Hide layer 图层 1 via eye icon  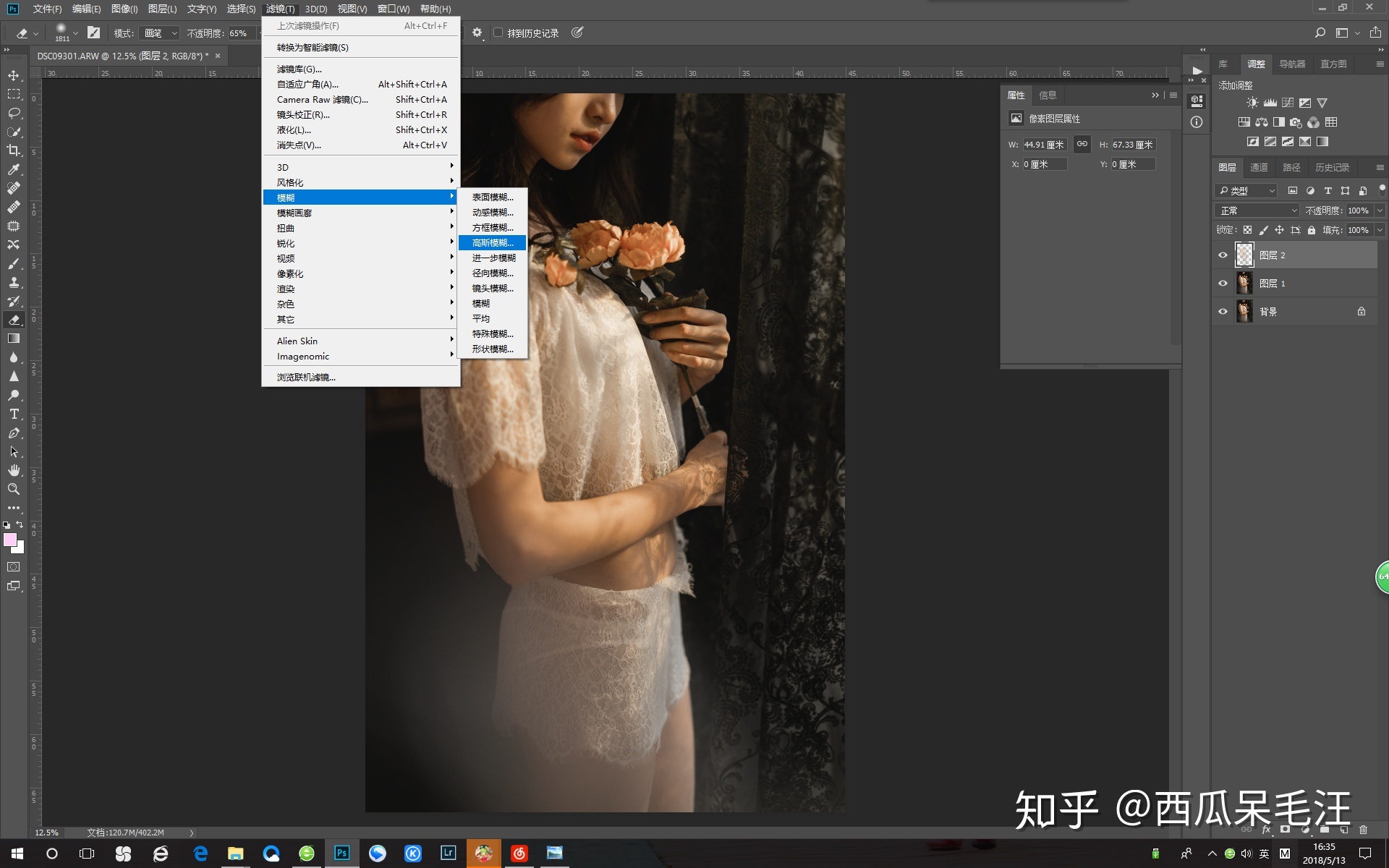tap(1223, 284)
